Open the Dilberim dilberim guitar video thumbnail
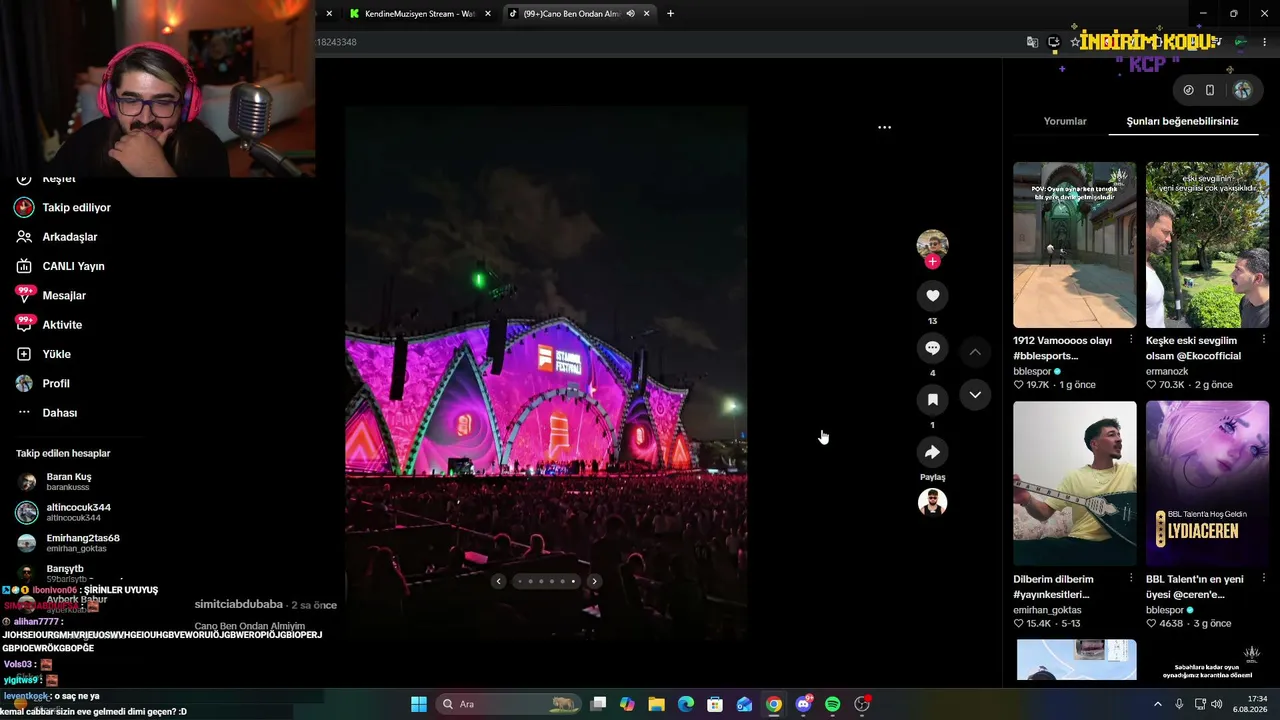 [x=1074, y=484]
